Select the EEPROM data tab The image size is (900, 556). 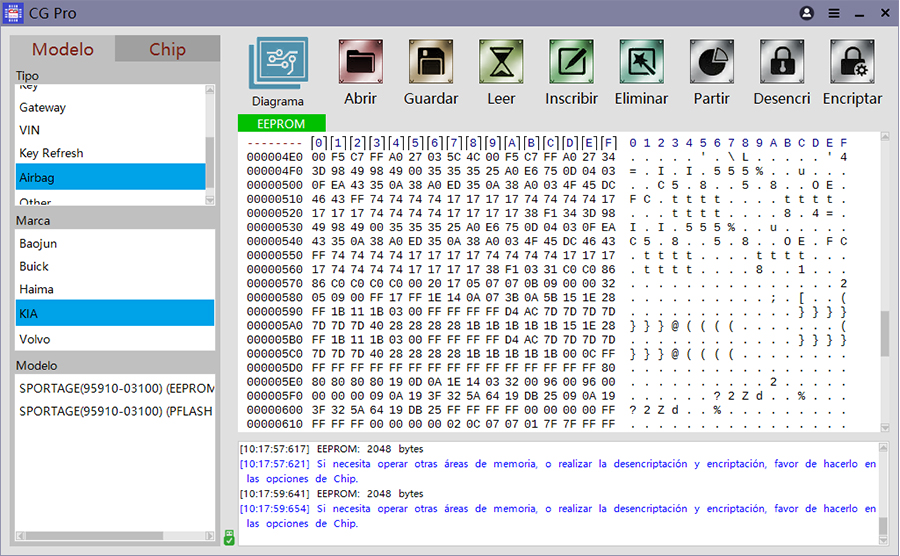[281, 123]
